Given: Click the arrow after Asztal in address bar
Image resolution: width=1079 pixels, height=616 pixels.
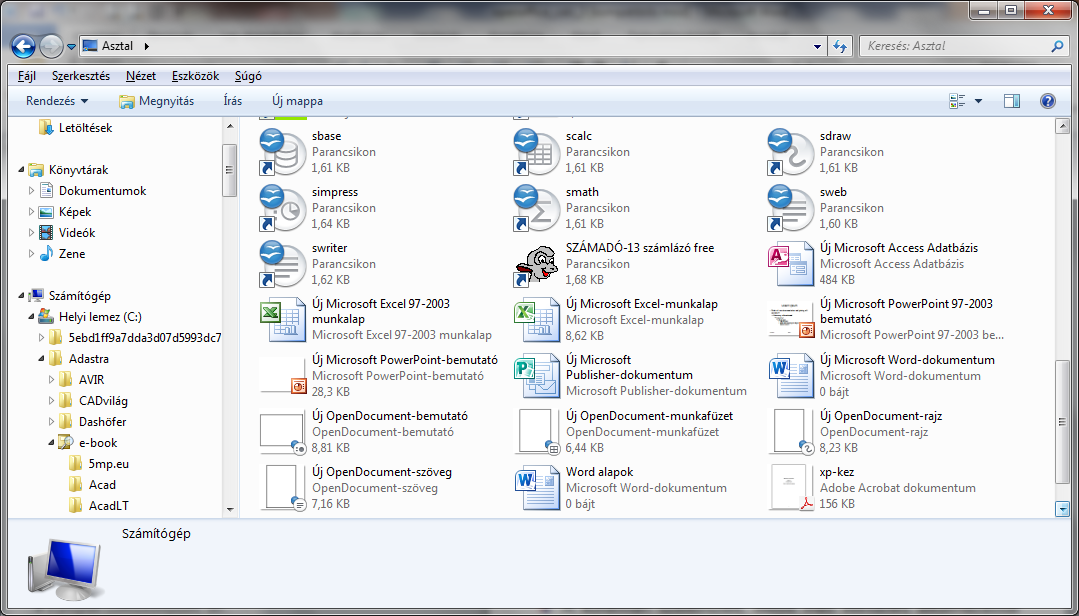Looking at the screenshot, I should click(x=147, y=46).
